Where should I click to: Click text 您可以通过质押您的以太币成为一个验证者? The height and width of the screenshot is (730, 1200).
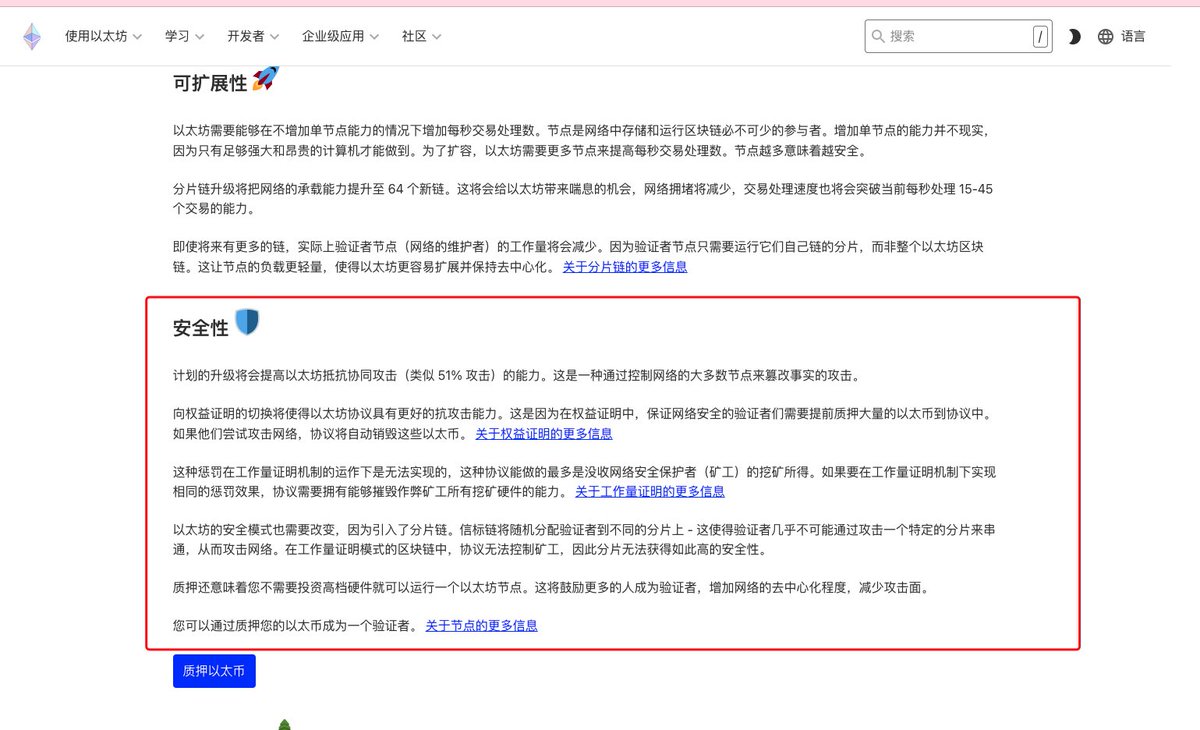[294, 626]
